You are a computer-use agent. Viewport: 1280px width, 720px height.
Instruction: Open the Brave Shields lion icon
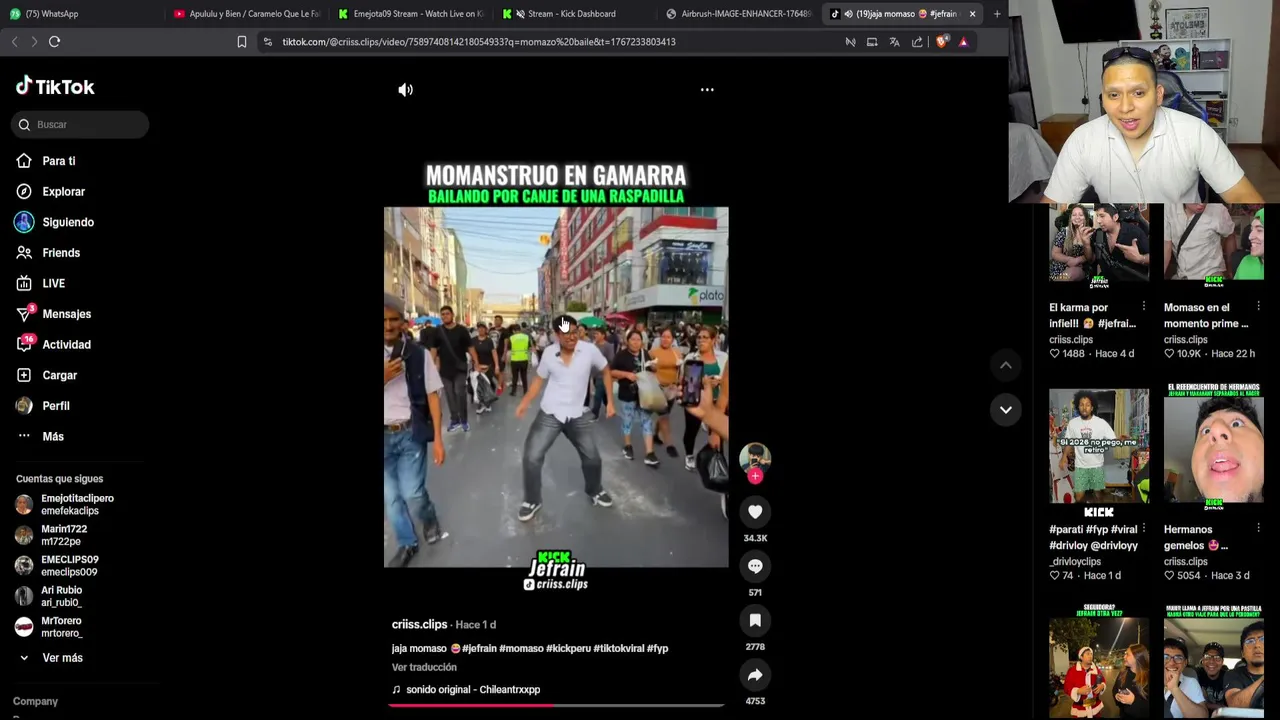click(x=941, y=42)
